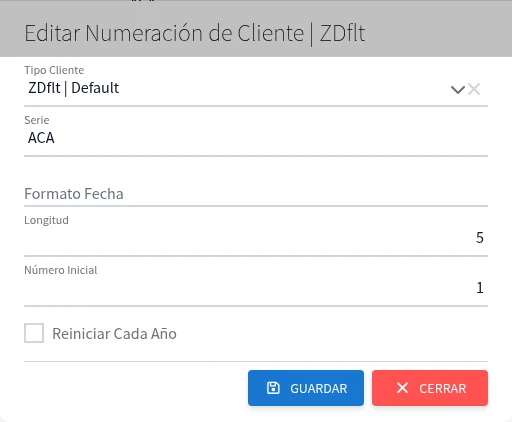
Task: Click the Reiniciar Cada Año label text
Action: point(114,334)
